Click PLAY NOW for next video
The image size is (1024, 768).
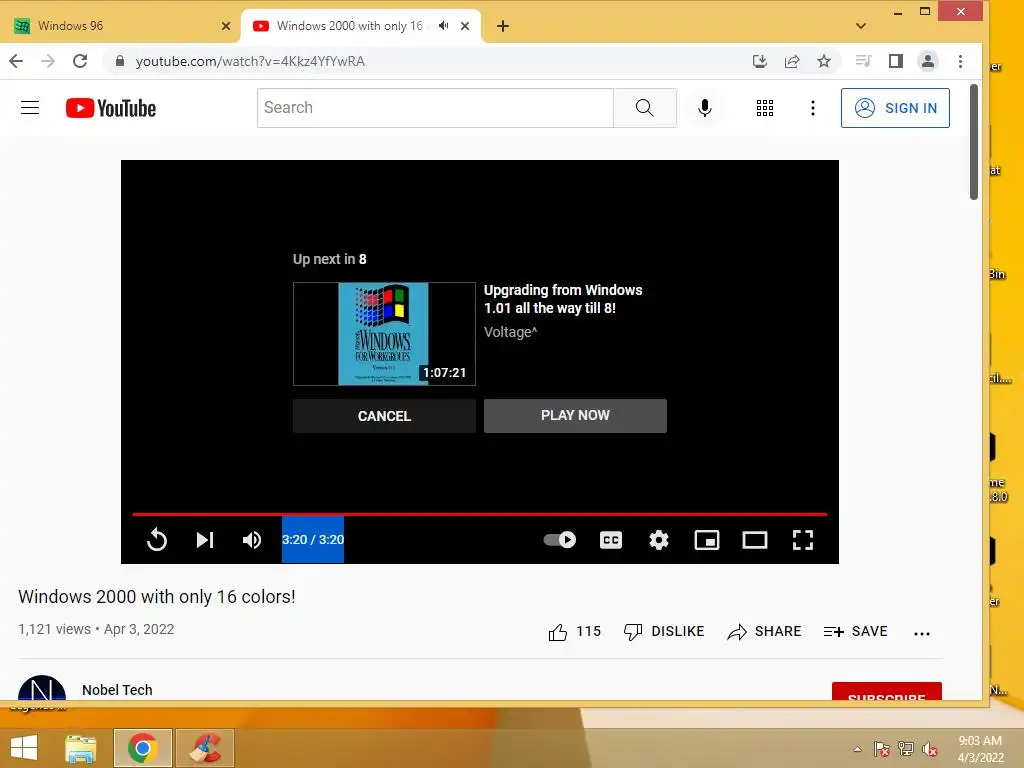coord(575,416)
